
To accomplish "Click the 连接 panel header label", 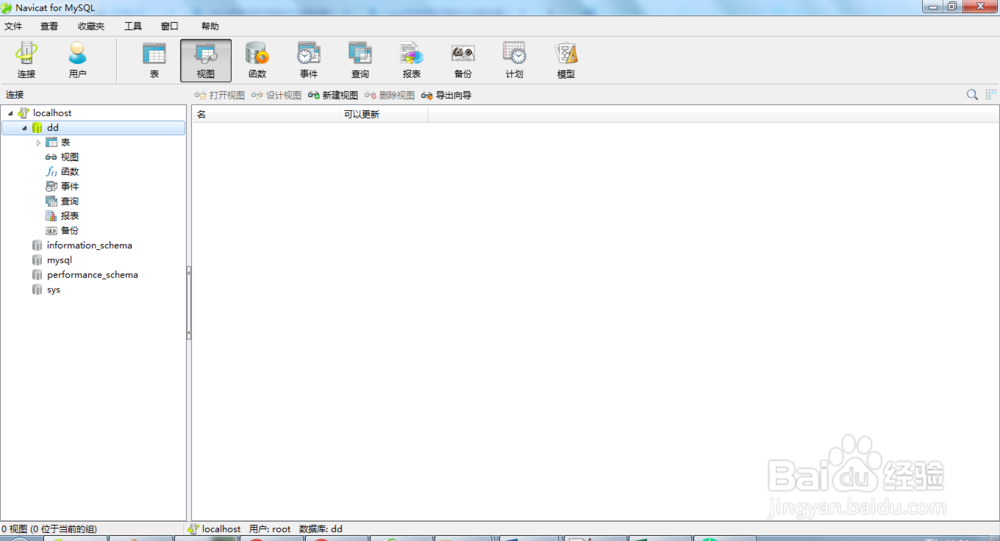I will 15,94.
